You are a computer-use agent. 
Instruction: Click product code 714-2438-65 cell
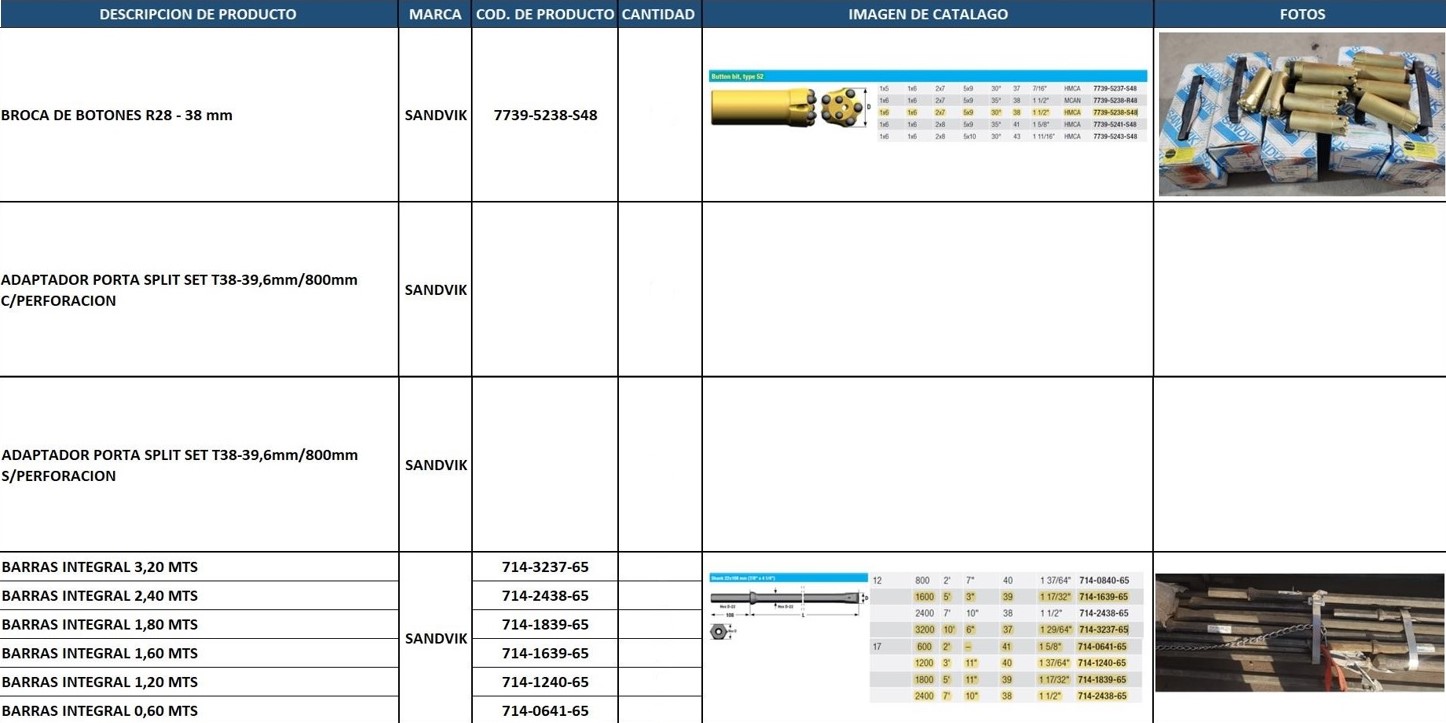545,596
